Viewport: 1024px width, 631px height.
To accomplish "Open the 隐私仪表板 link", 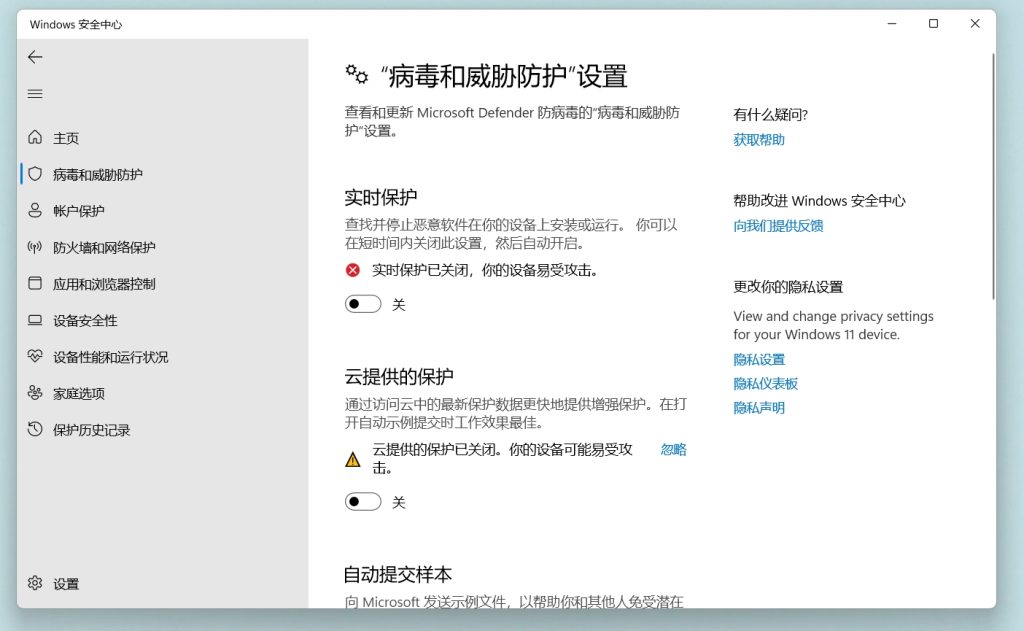I will point(765,383).
